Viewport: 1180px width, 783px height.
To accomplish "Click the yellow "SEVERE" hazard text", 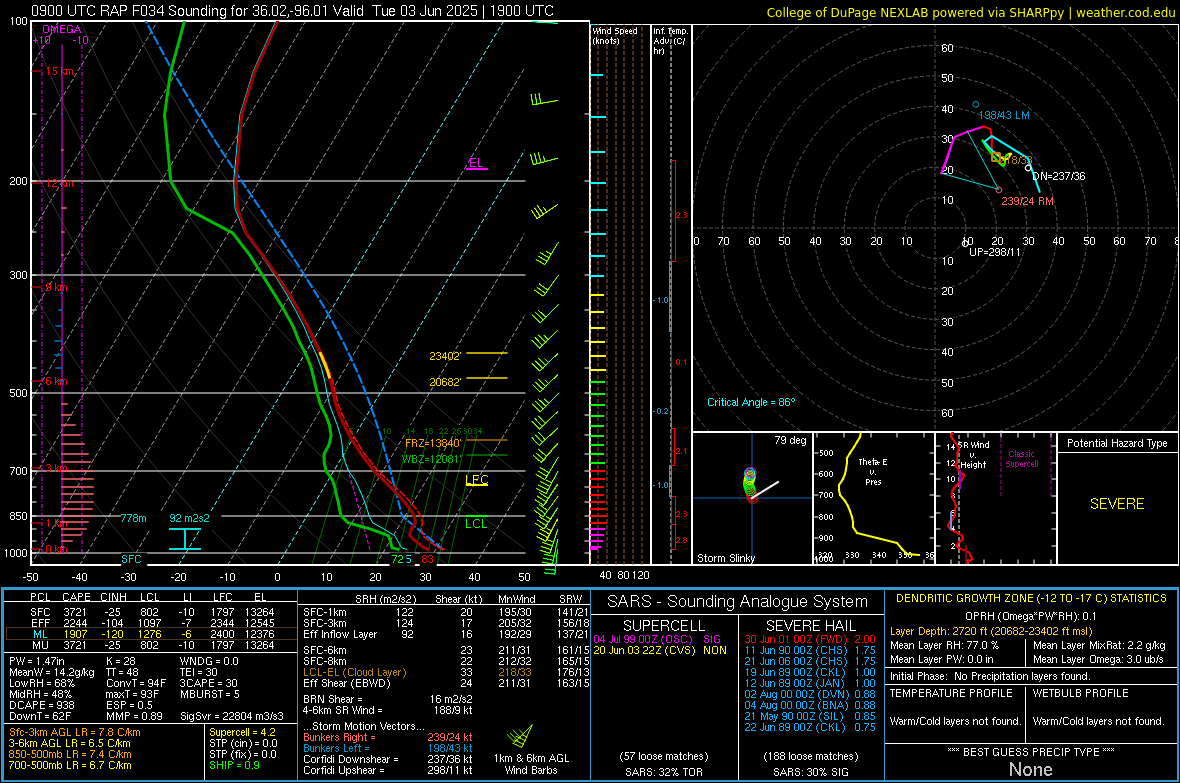I will click(1117, 504).
